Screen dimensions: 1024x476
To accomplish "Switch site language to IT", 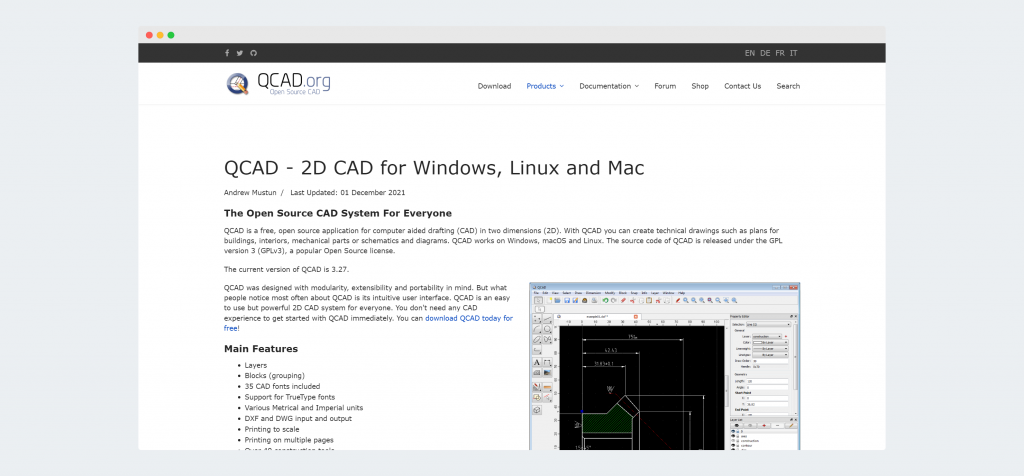I will tap(793, 53).
